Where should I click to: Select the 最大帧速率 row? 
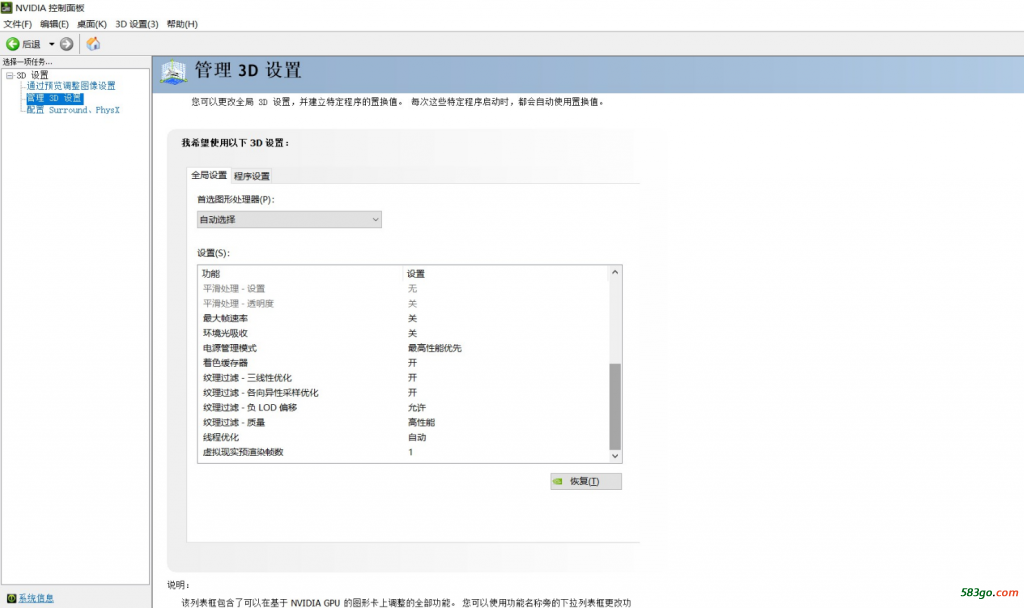403,318
